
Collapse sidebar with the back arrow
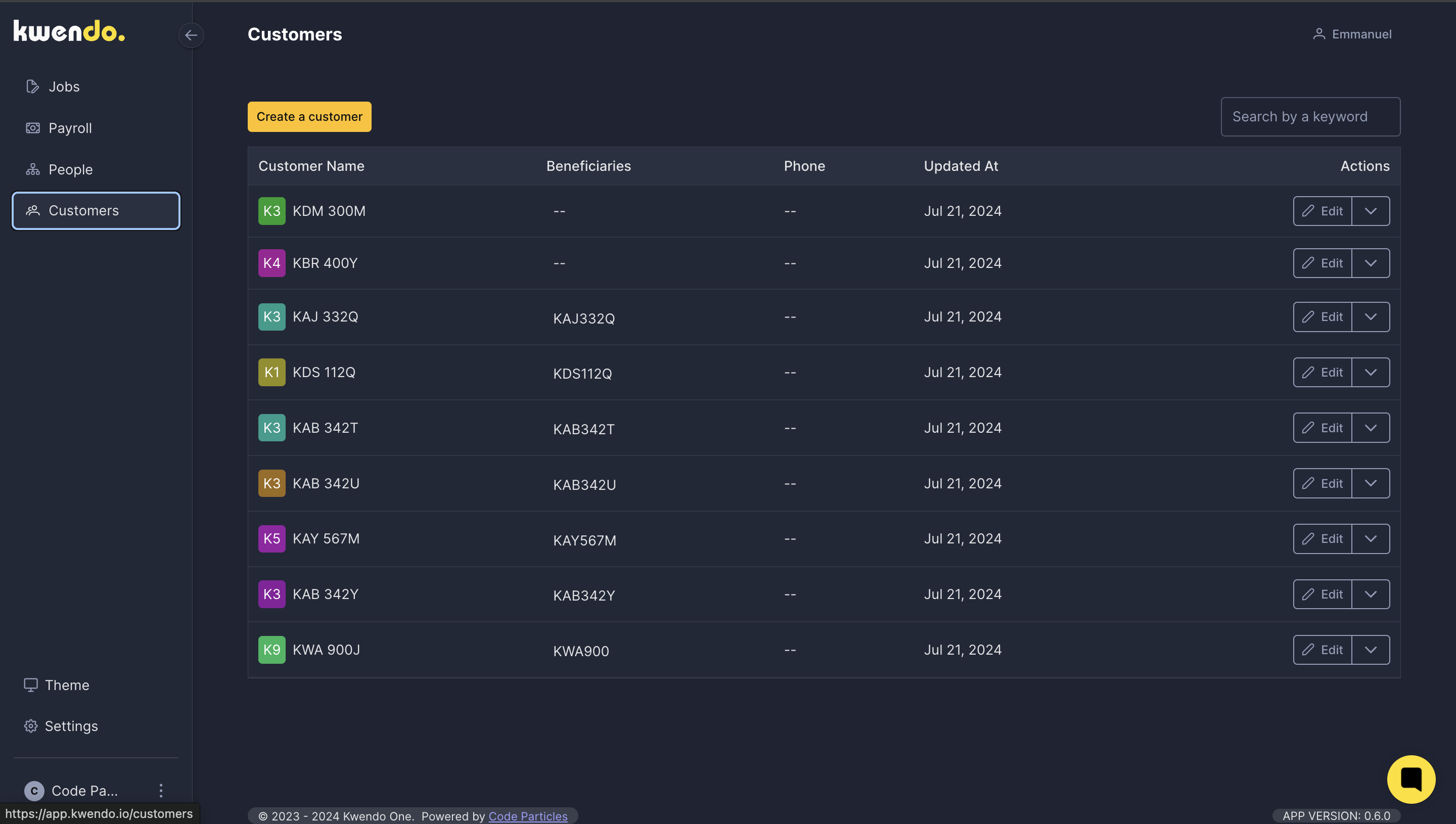191,35
